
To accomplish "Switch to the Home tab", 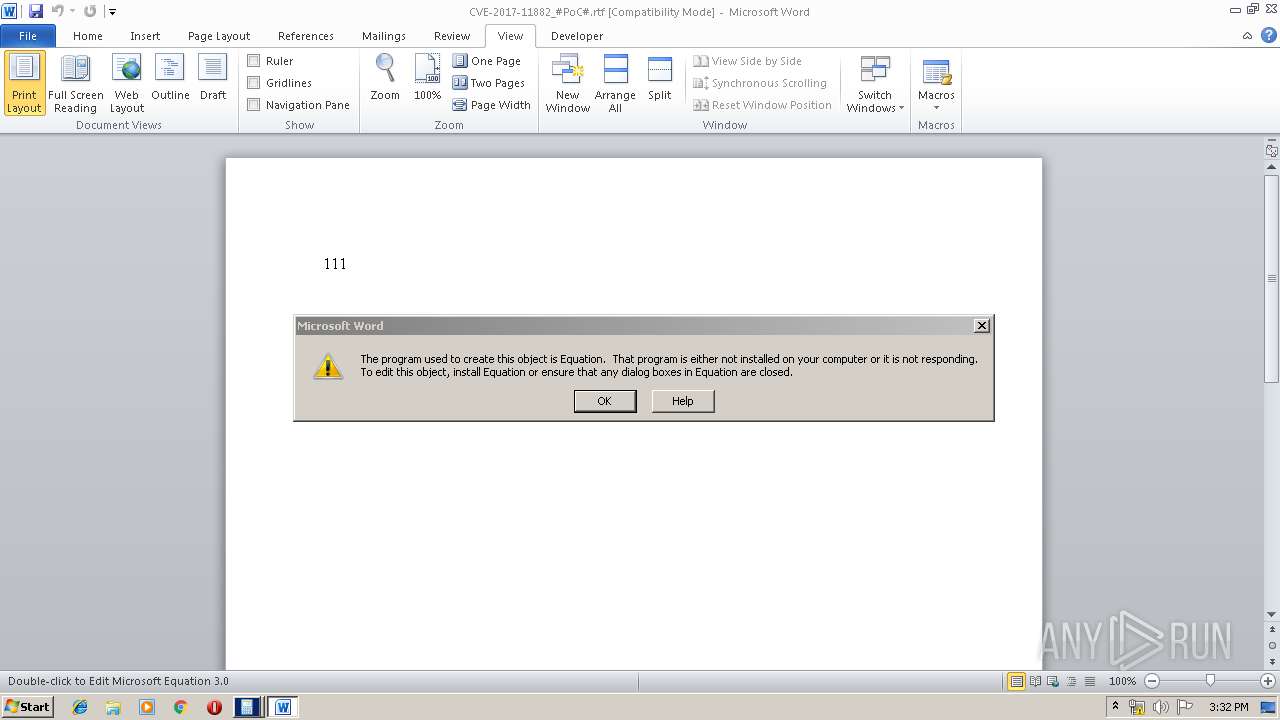I will pos(88,36).
